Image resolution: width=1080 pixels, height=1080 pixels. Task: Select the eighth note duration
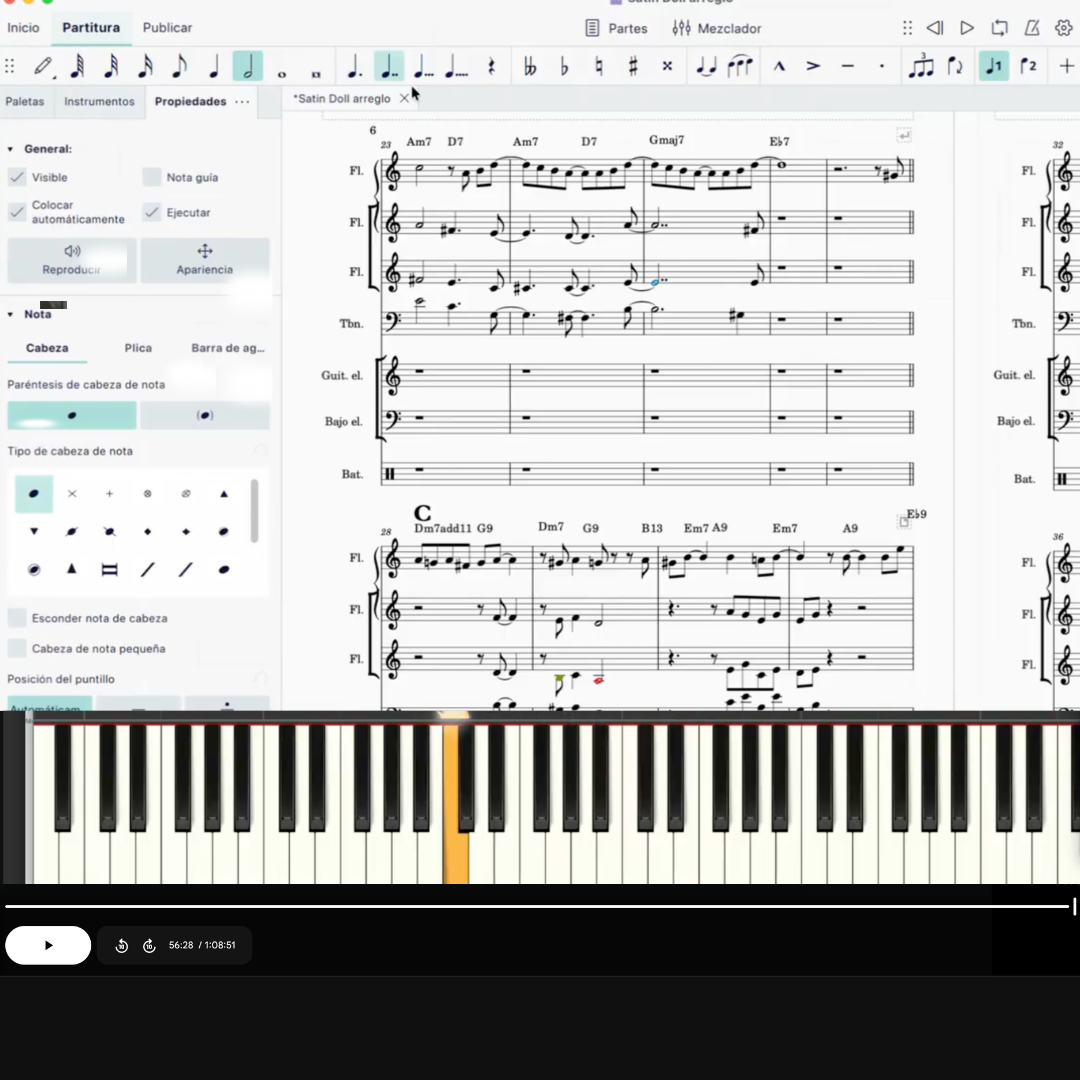pos(179,66)
